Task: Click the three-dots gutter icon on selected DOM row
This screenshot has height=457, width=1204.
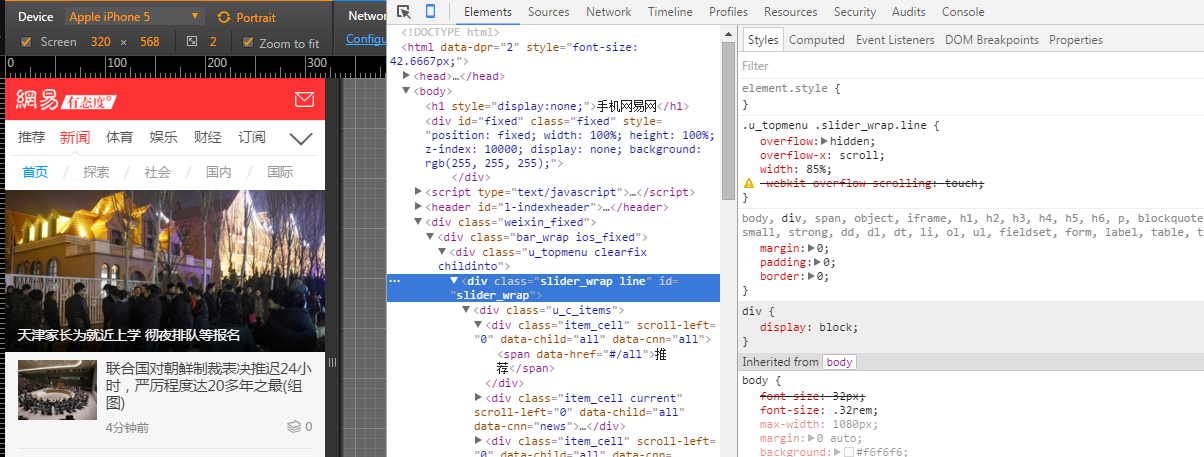Action: pos(394,281)
